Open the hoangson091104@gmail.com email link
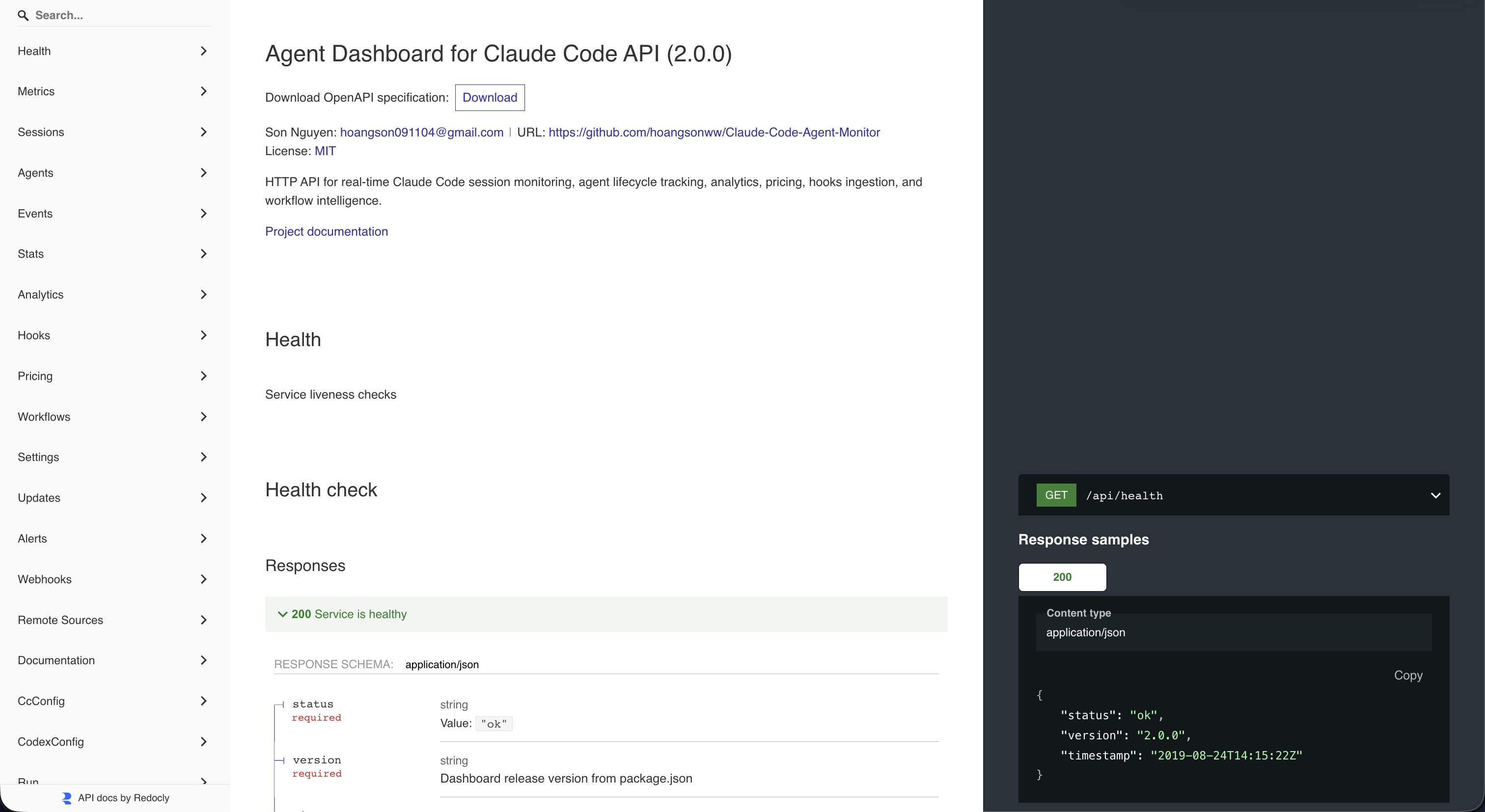This screenshot has width=1485, height=812. 421,133
